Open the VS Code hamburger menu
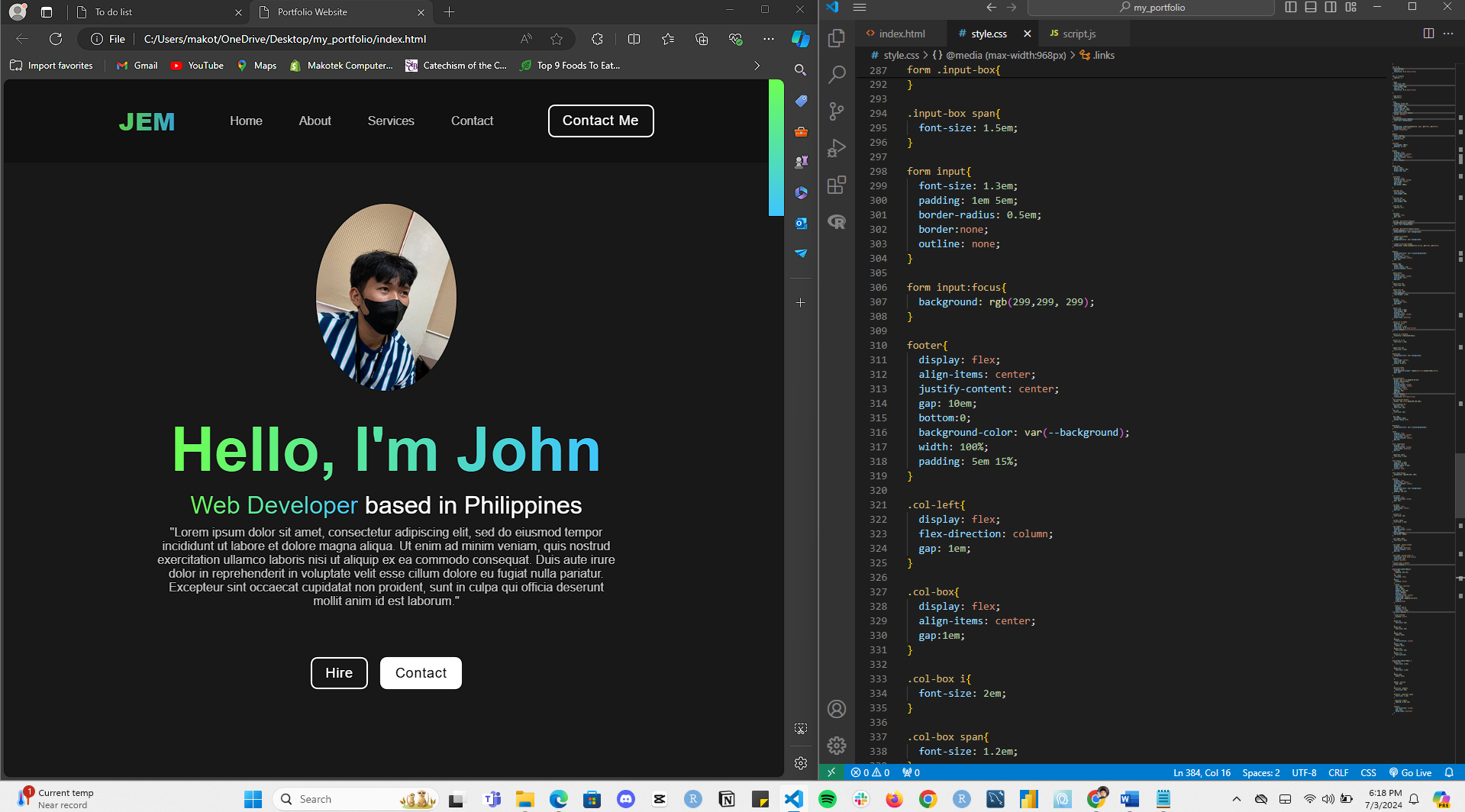The width and height of the screenshot is (1465, 812). click(x=860, y=8)
